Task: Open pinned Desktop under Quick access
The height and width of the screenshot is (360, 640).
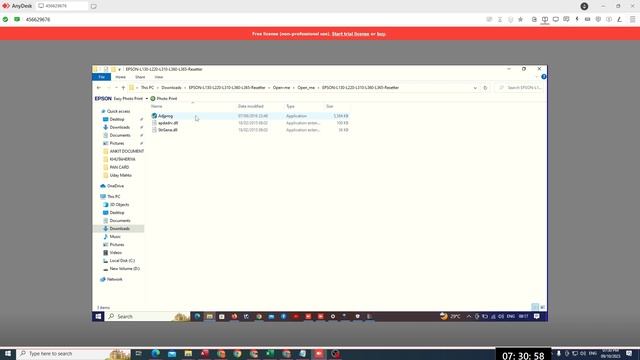Action: click(x=117, y=120)
